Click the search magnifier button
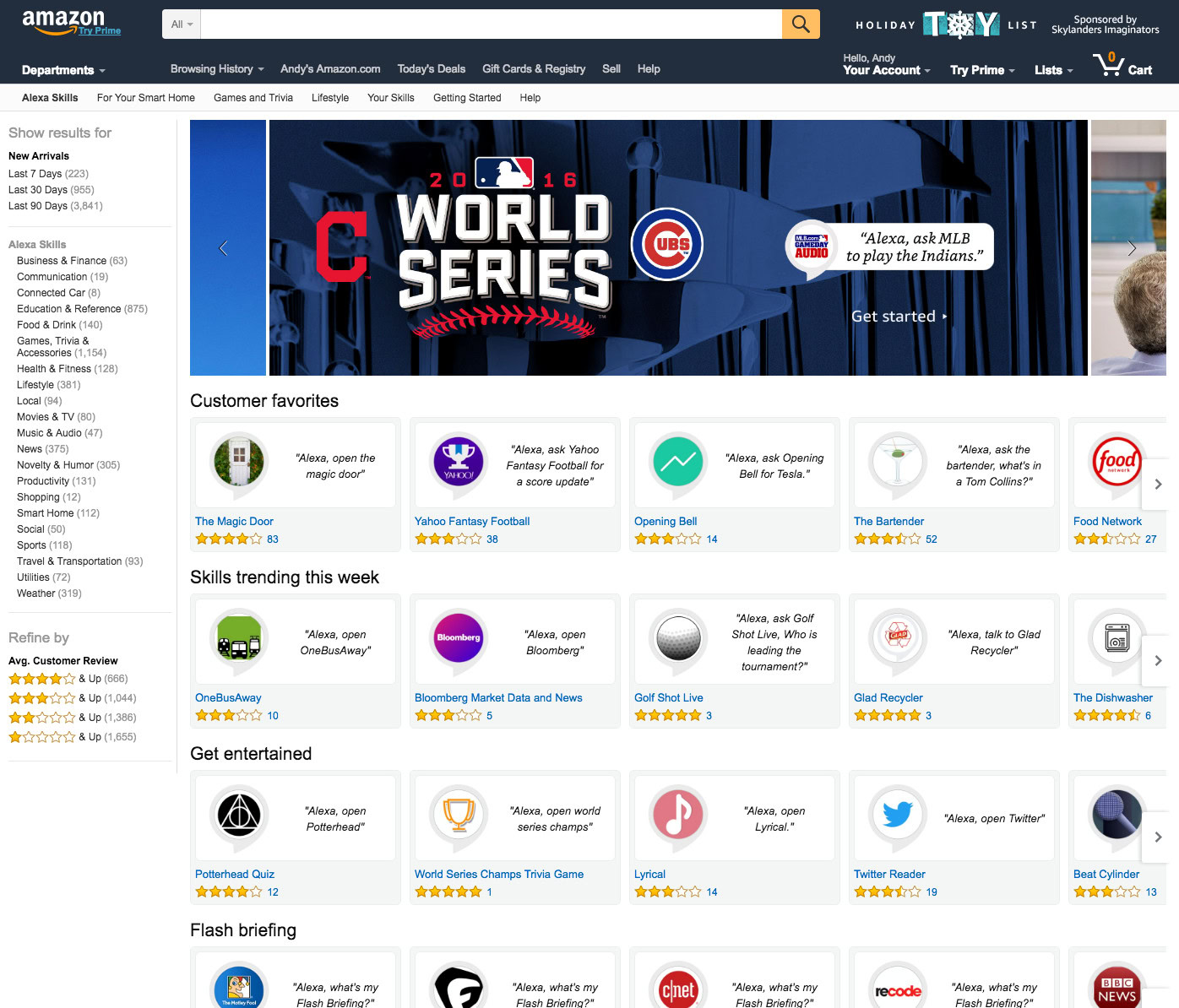The image size is (1179, 1008). (x=801, y=24)
